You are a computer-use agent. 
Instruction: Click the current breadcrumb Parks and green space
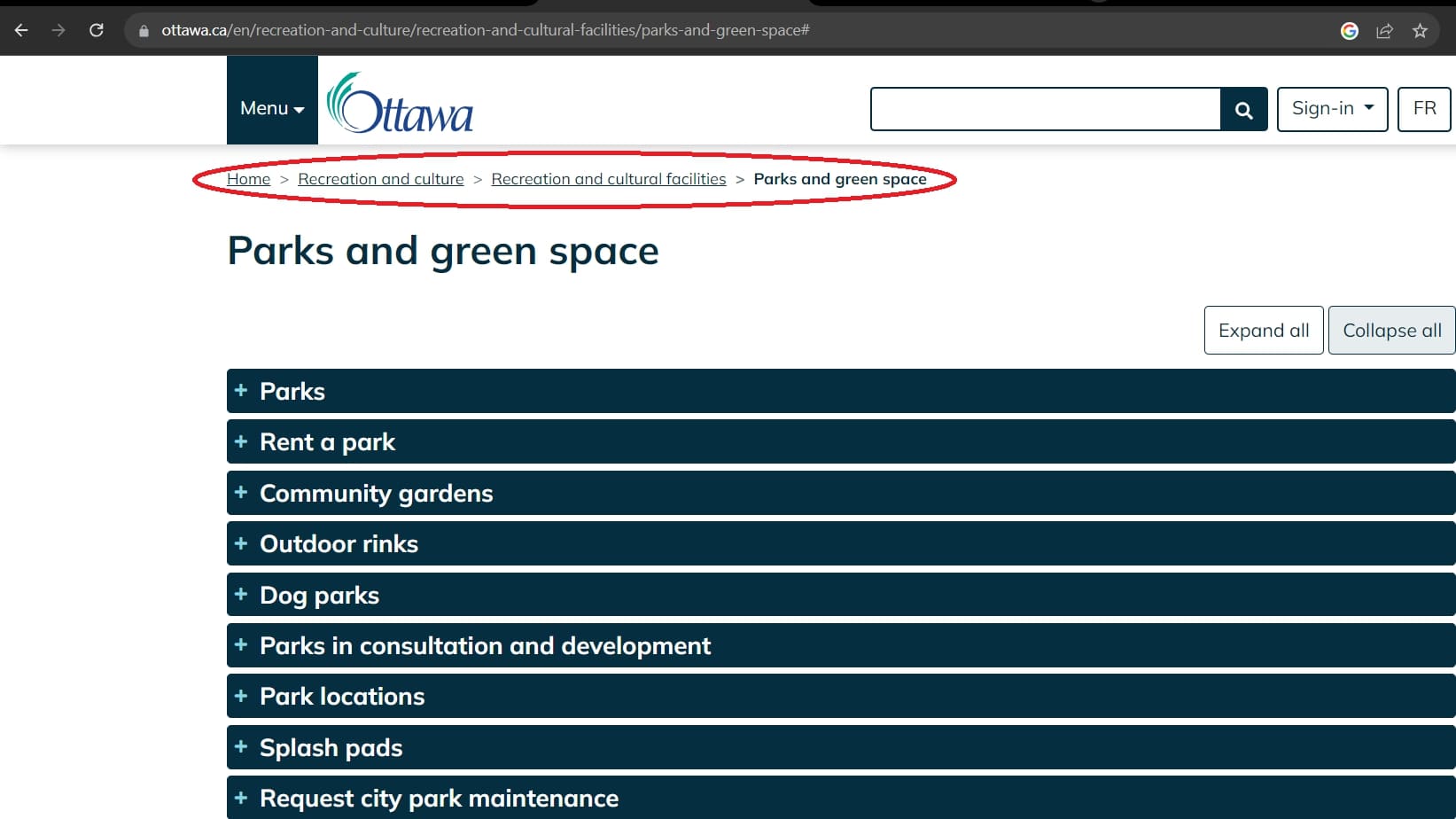click(x=840, y=179)
